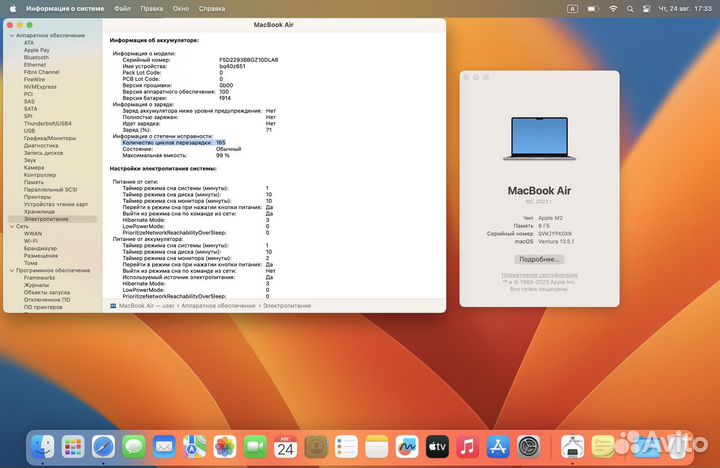Open the Информация о системе menu
720x468 pixels.
pos(65,8)
